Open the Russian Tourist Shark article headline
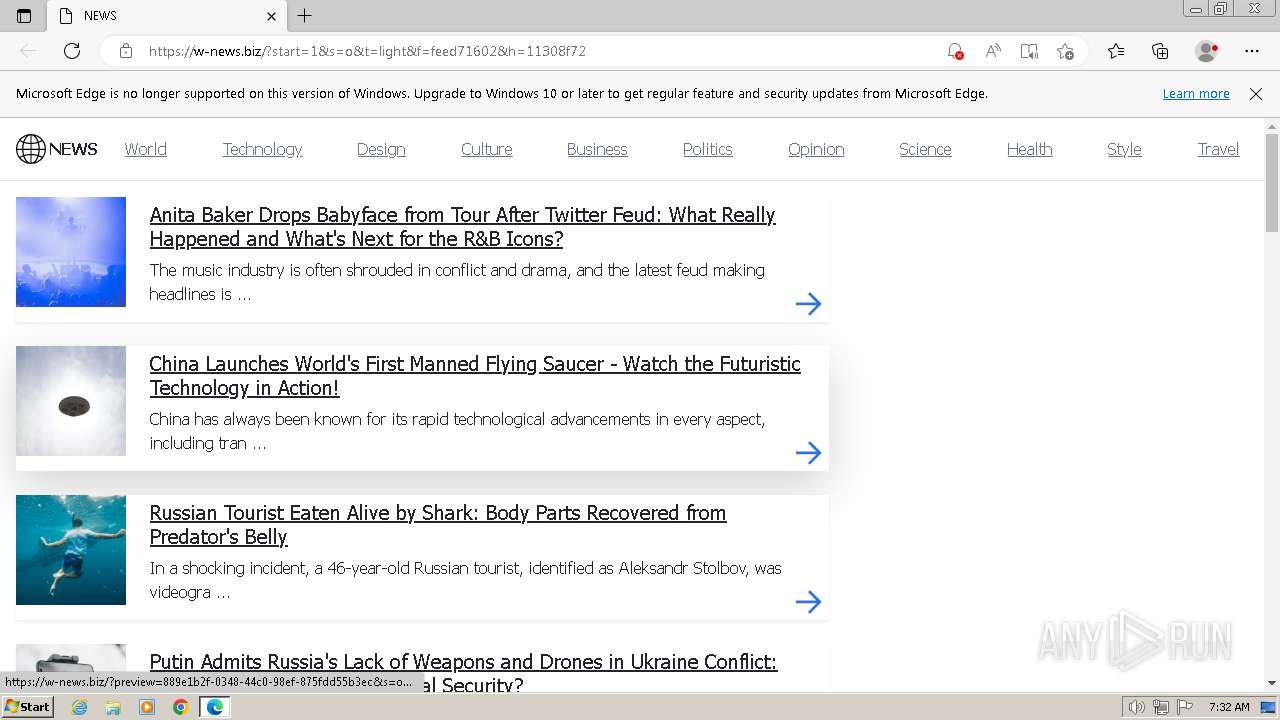 [438, 525]
